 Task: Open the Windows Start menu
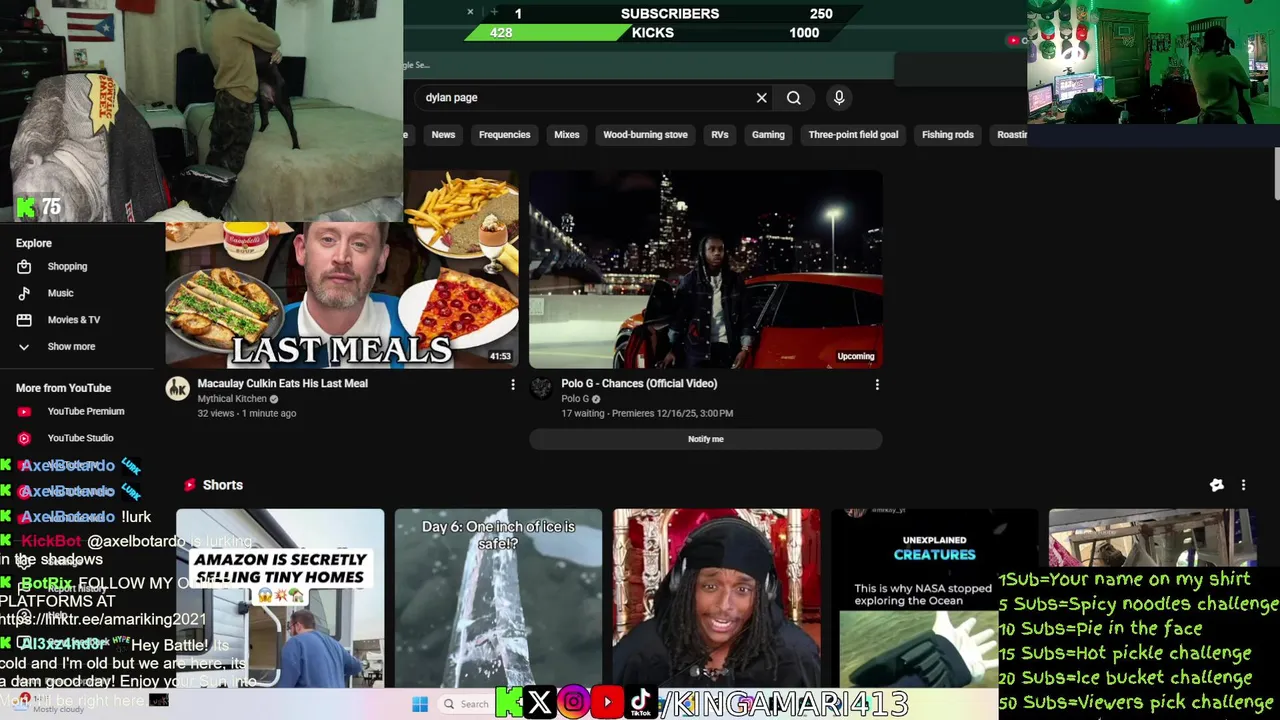(x=420, y=704)
